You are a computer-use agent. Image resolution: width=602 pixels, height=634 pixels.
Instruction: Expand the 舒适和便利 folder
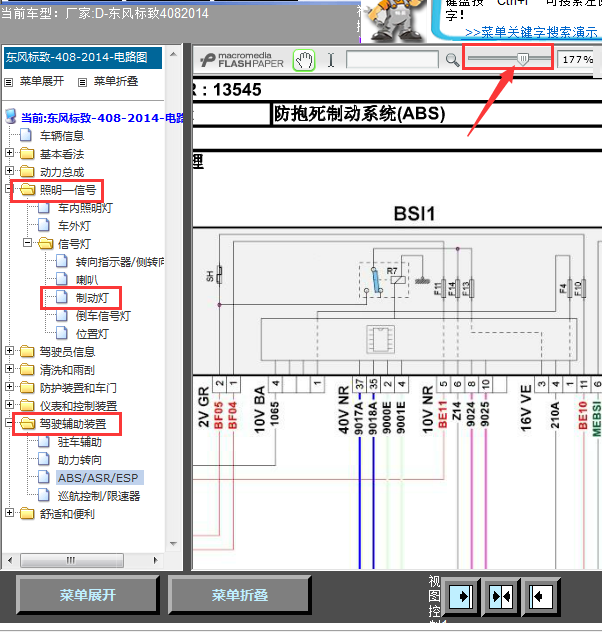(x=9, y=513)
